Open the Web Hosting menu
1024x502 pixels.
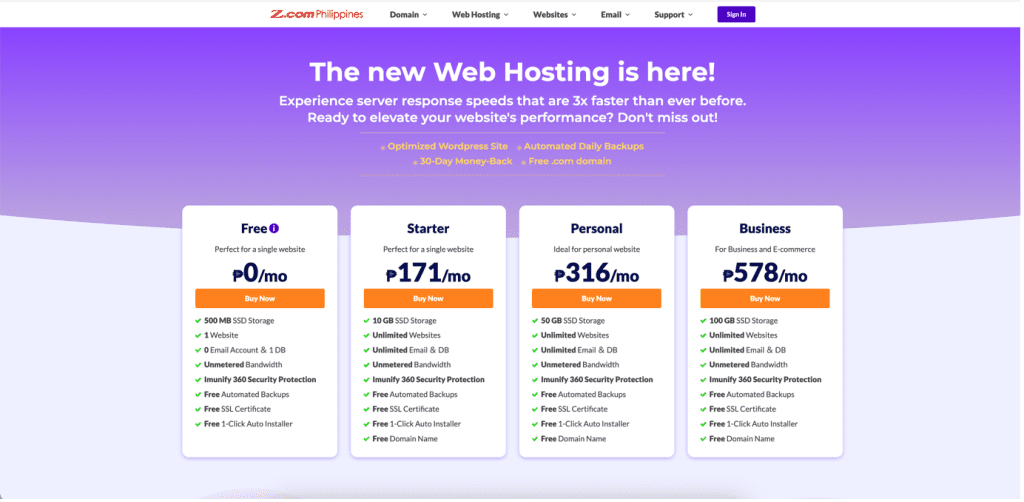click(480, 14)
